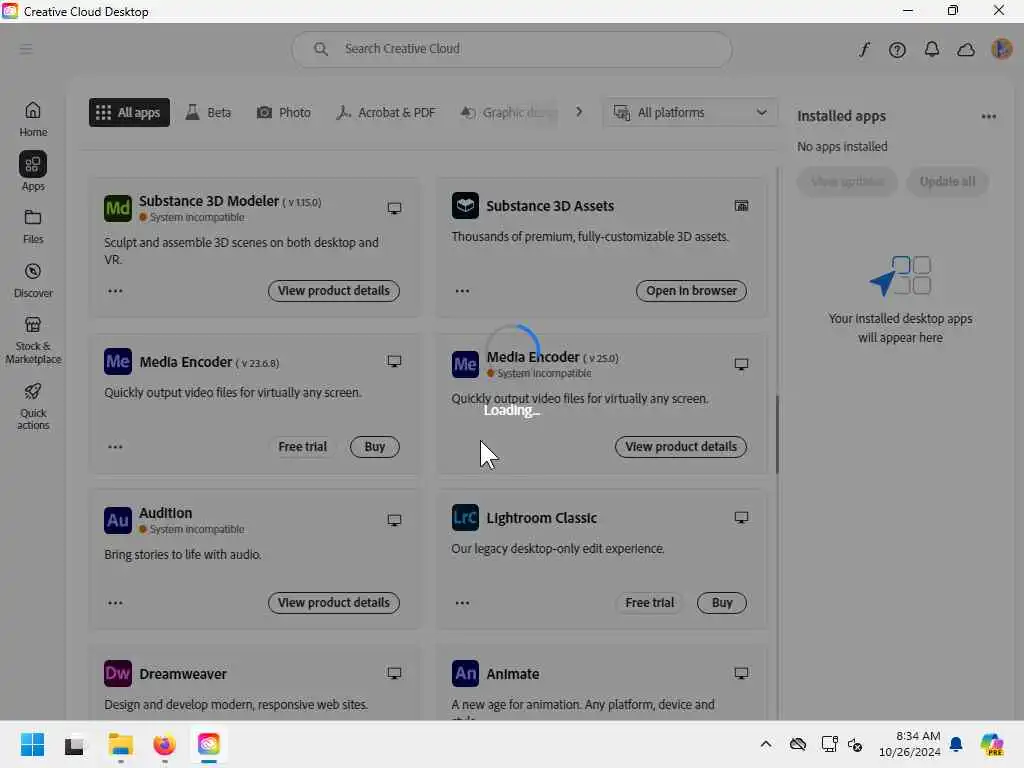This screenshot has height=768, width=1024.
Task: View product details for Media Encoder v25.0
Action: (x=681, y=447)
